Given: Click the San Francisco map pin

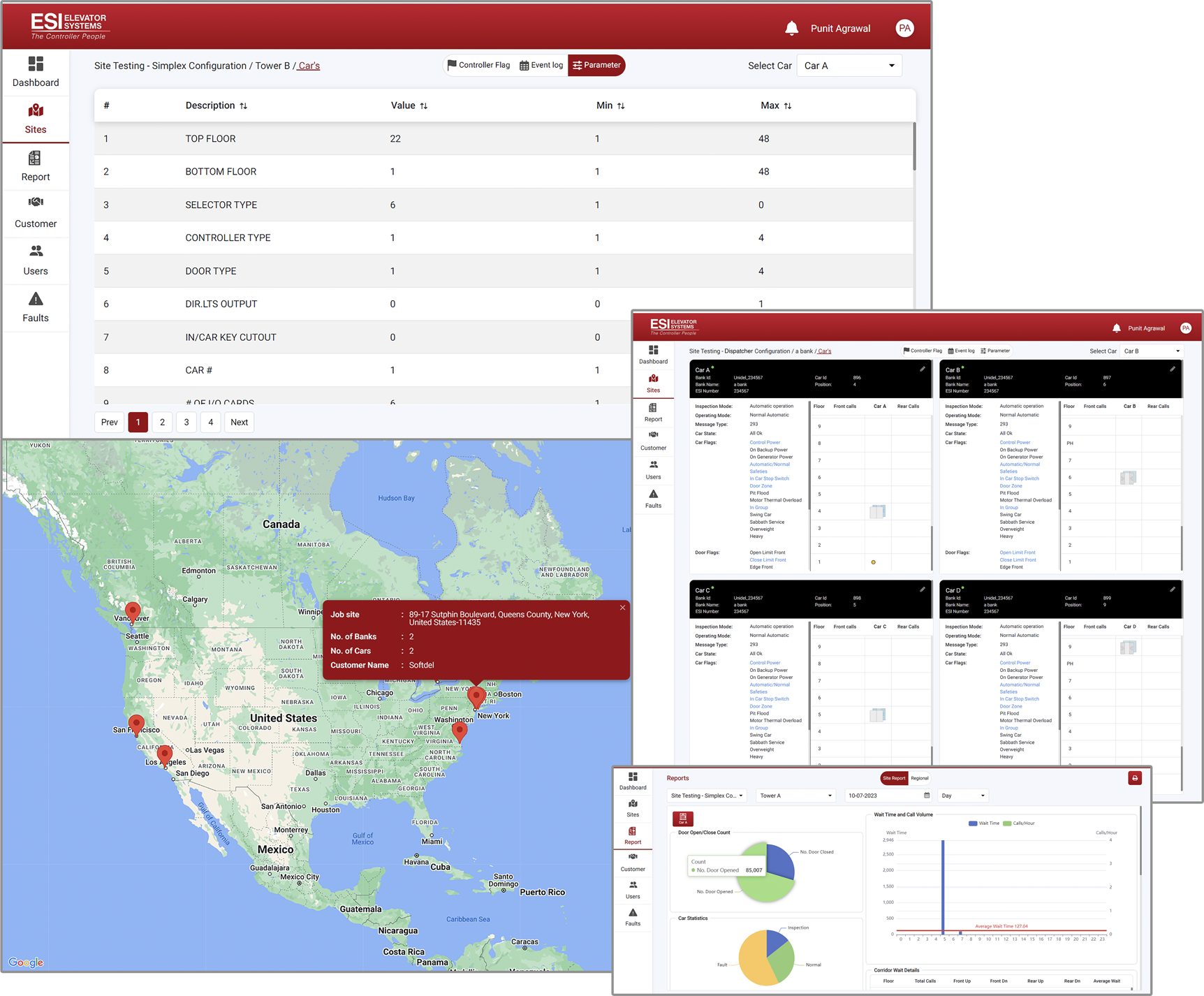Looking at the screenshot, I should tap(137, 725).
